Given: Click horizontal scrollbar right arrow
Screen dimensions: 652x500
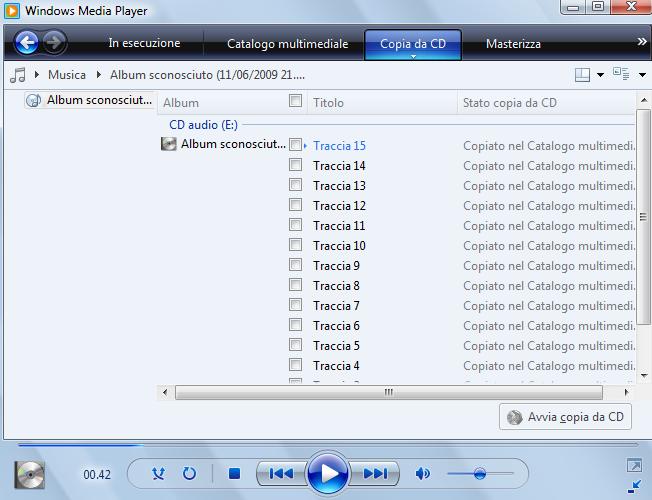Looking at the screenshot, I should tap(626, 392).
